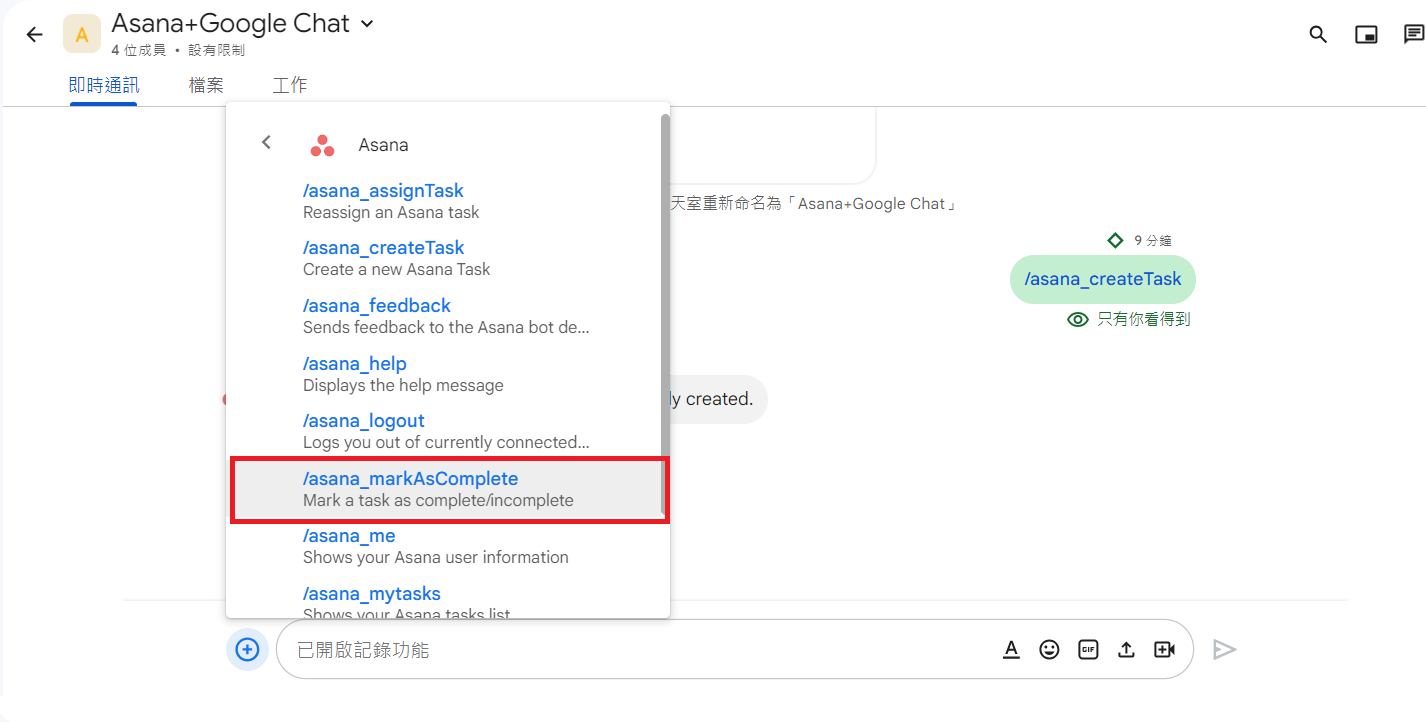Go back using the left arrow

click(35, 34)
